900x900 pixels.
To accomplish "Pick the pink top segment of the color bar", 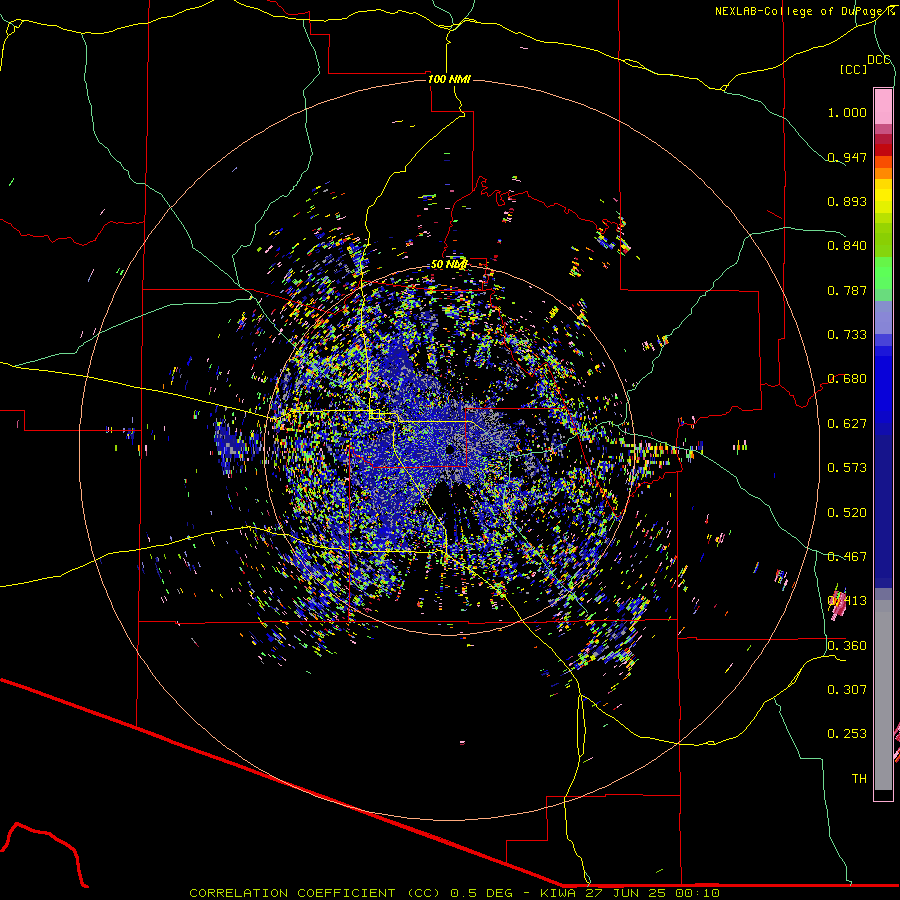I will [883, 106].
